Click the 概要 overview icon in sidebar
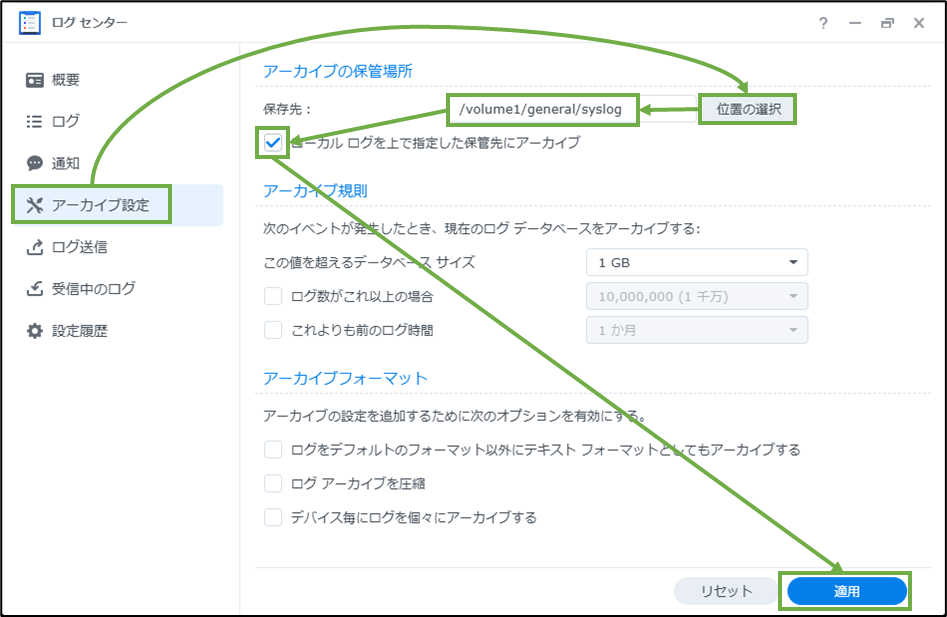Viewport: 947px width, 617px height. click(x=35, y=80)
